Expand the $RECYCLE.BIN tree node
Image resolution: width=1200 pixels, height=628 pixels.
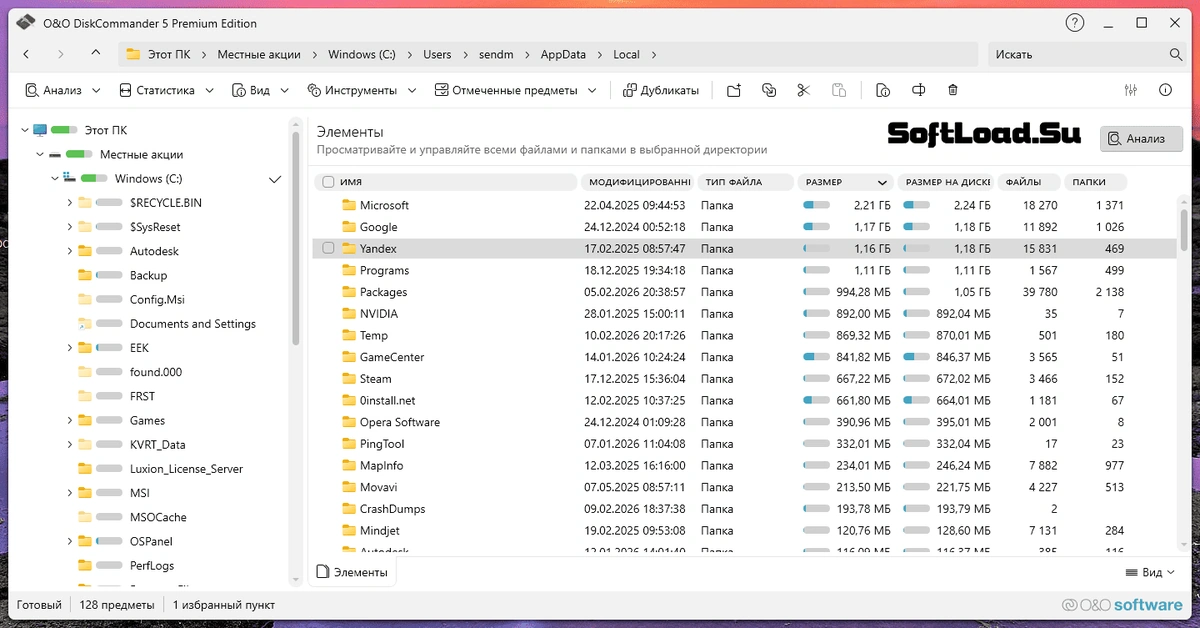point(70,203)
